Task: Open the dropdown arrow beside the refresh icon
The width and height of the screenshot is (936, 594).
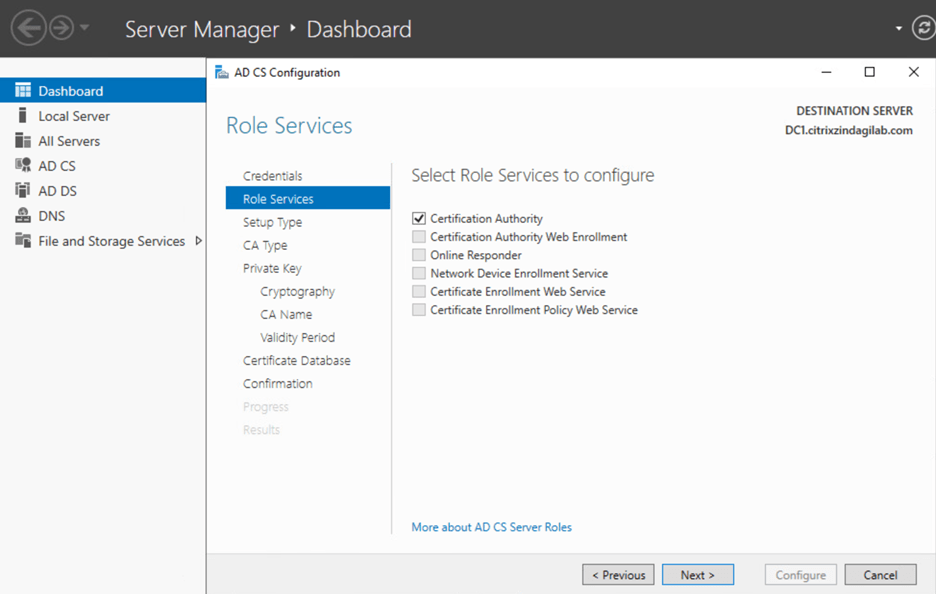Action: (x=898, y=28)
